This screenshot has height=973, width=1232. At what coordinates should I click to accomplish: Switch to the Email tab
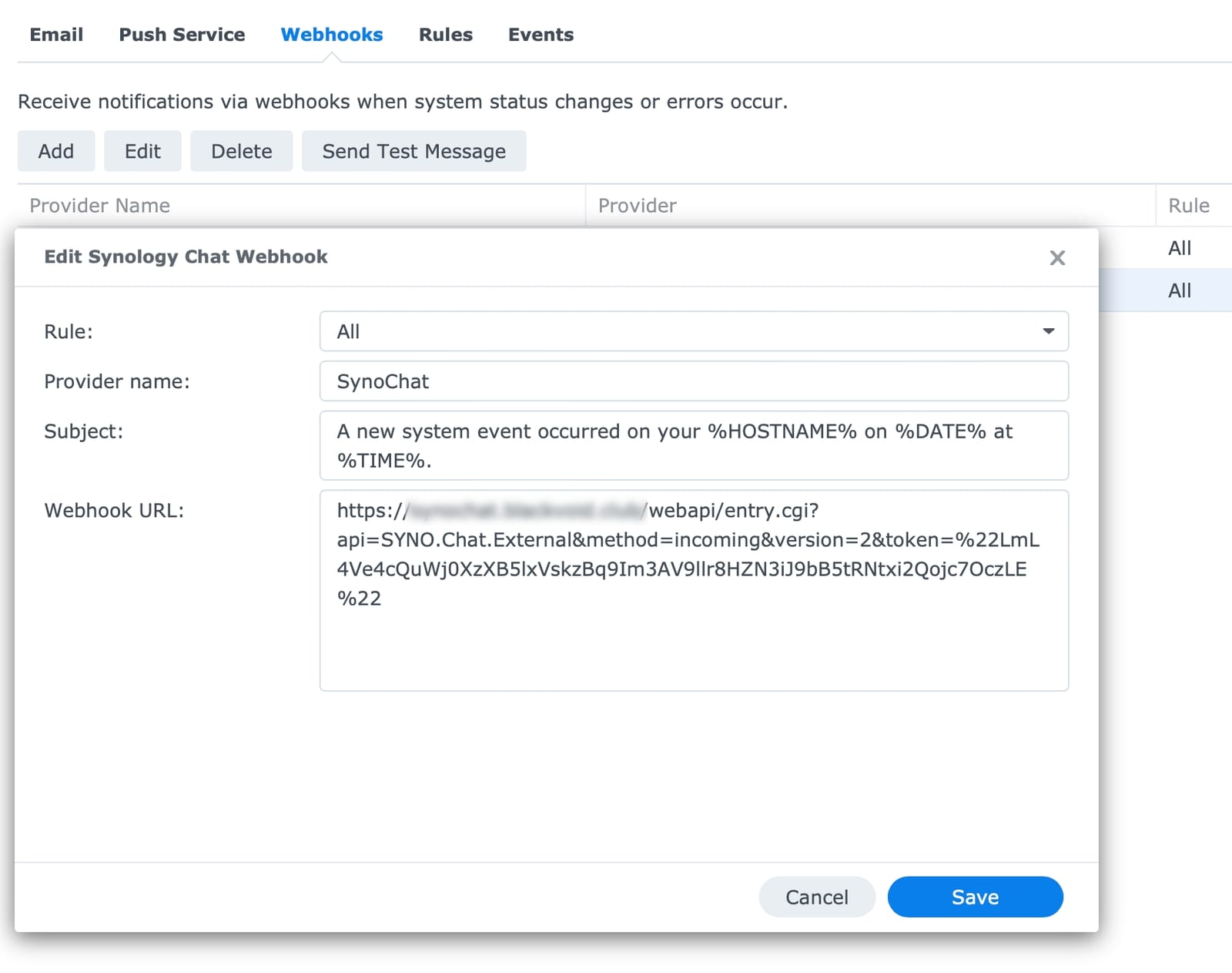[55, 34]
